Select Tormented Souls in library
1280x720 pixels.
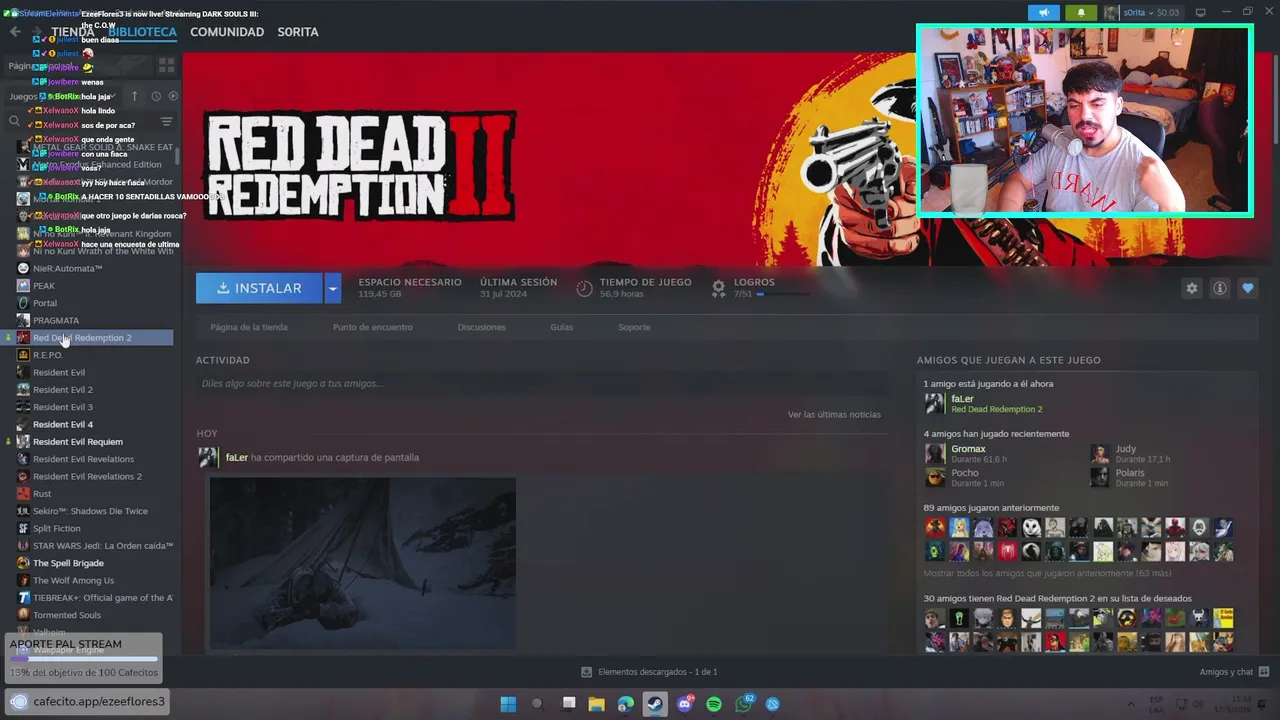tap(67, 615)
